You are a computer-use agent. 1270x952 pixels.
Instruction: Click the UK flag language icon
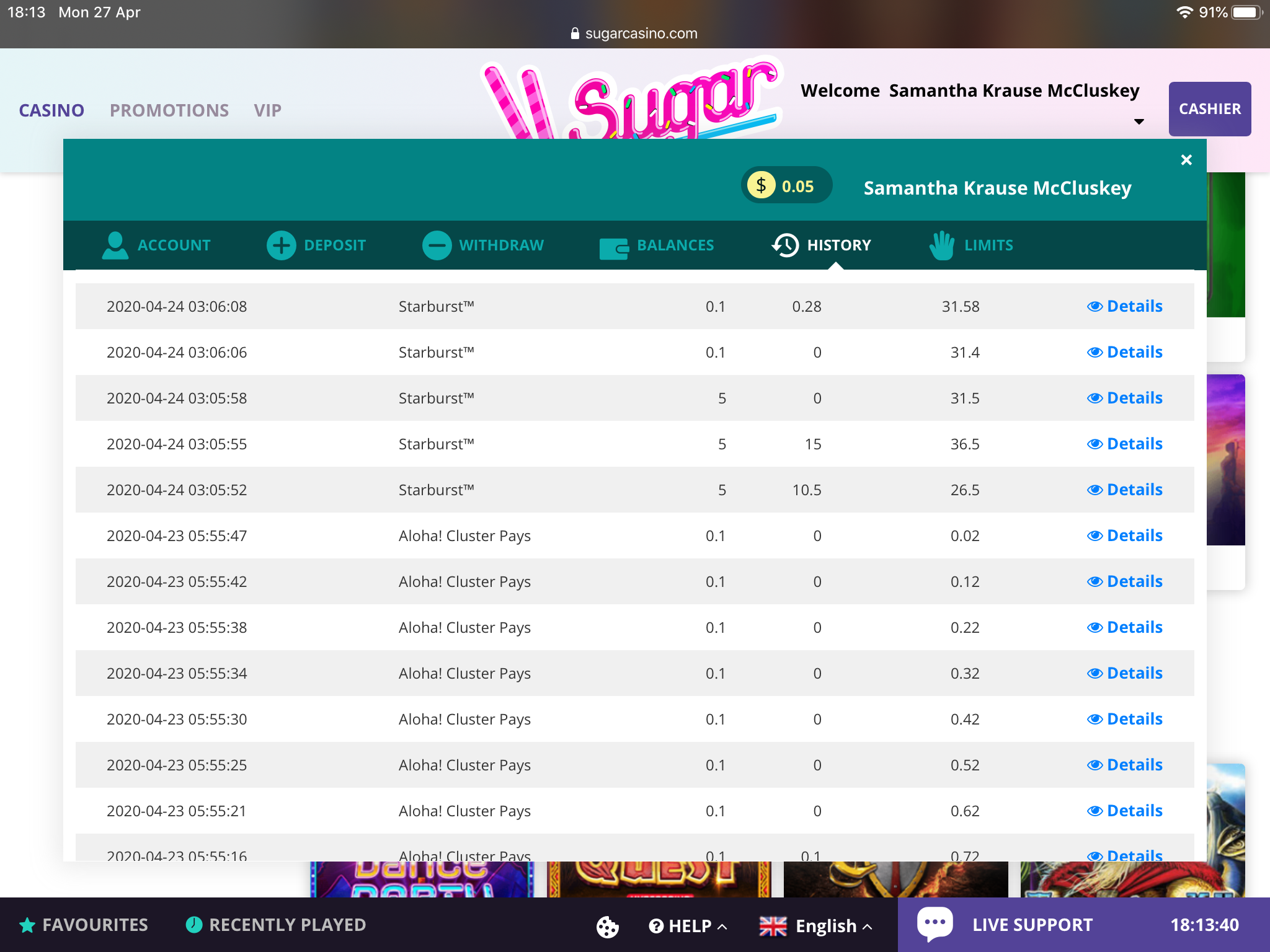(773, 926)
